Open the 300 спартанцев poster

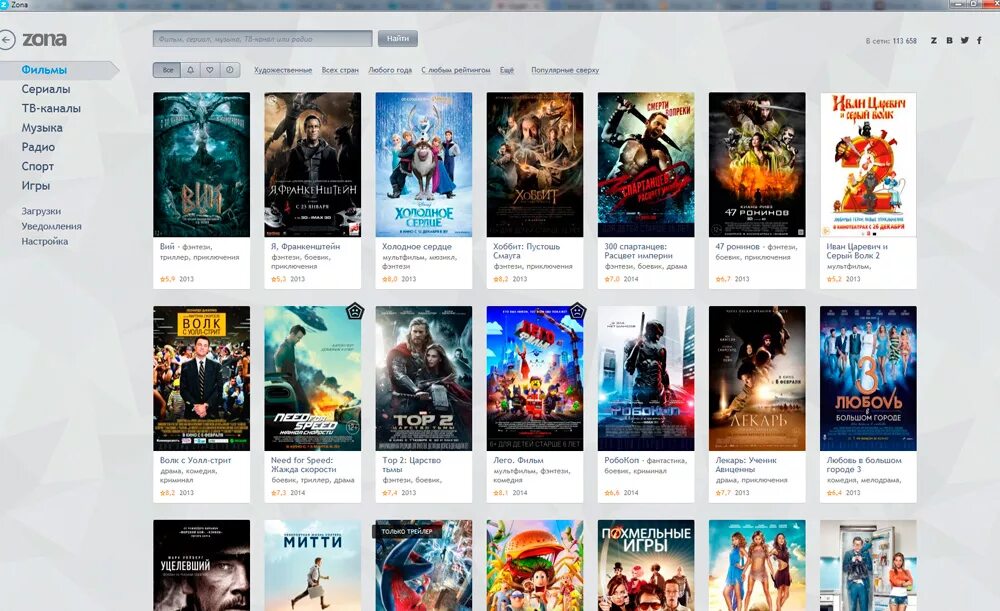tap(646, 165)
